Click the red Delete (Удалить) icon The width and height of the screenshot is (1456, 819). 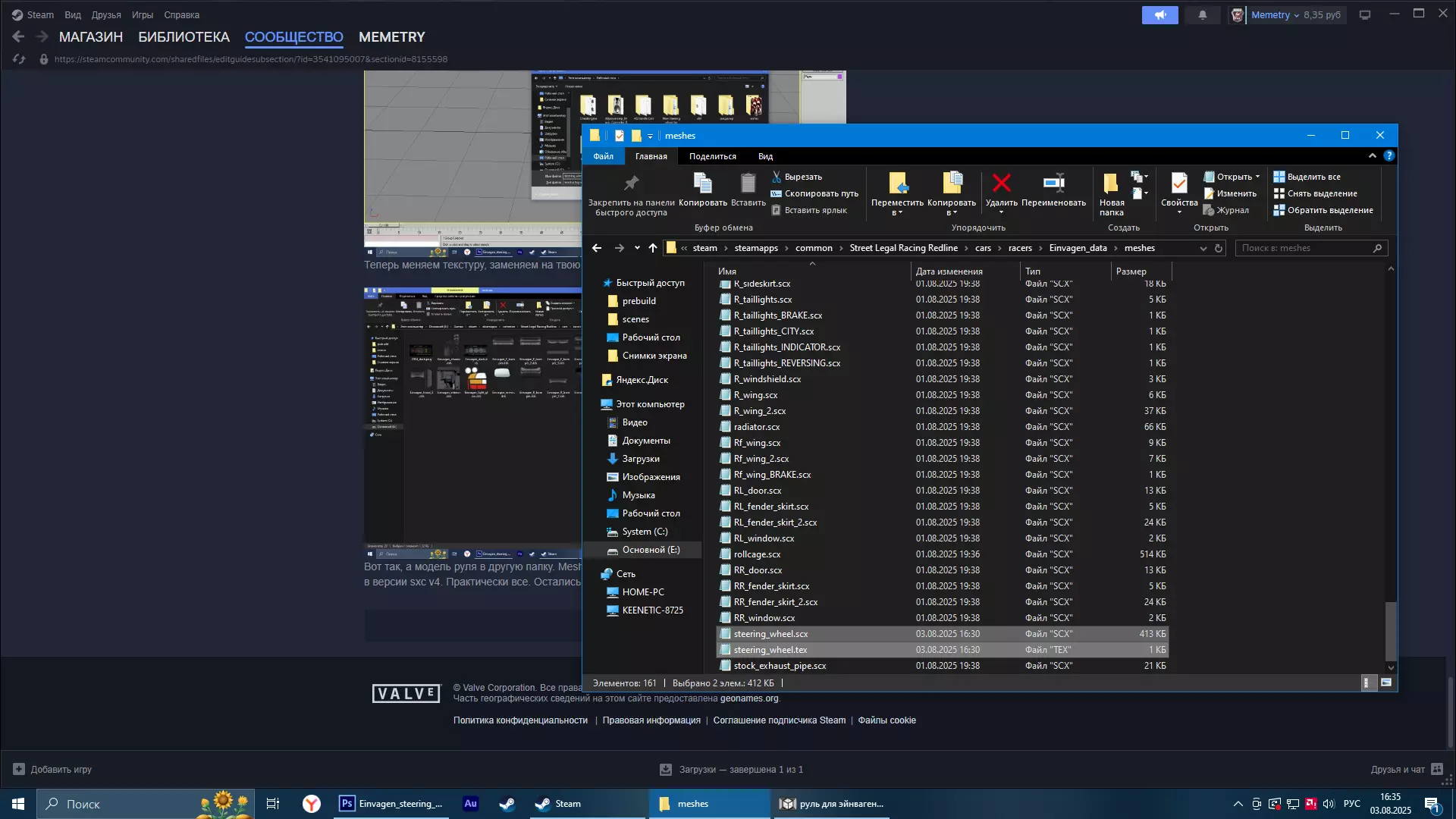1001,184
